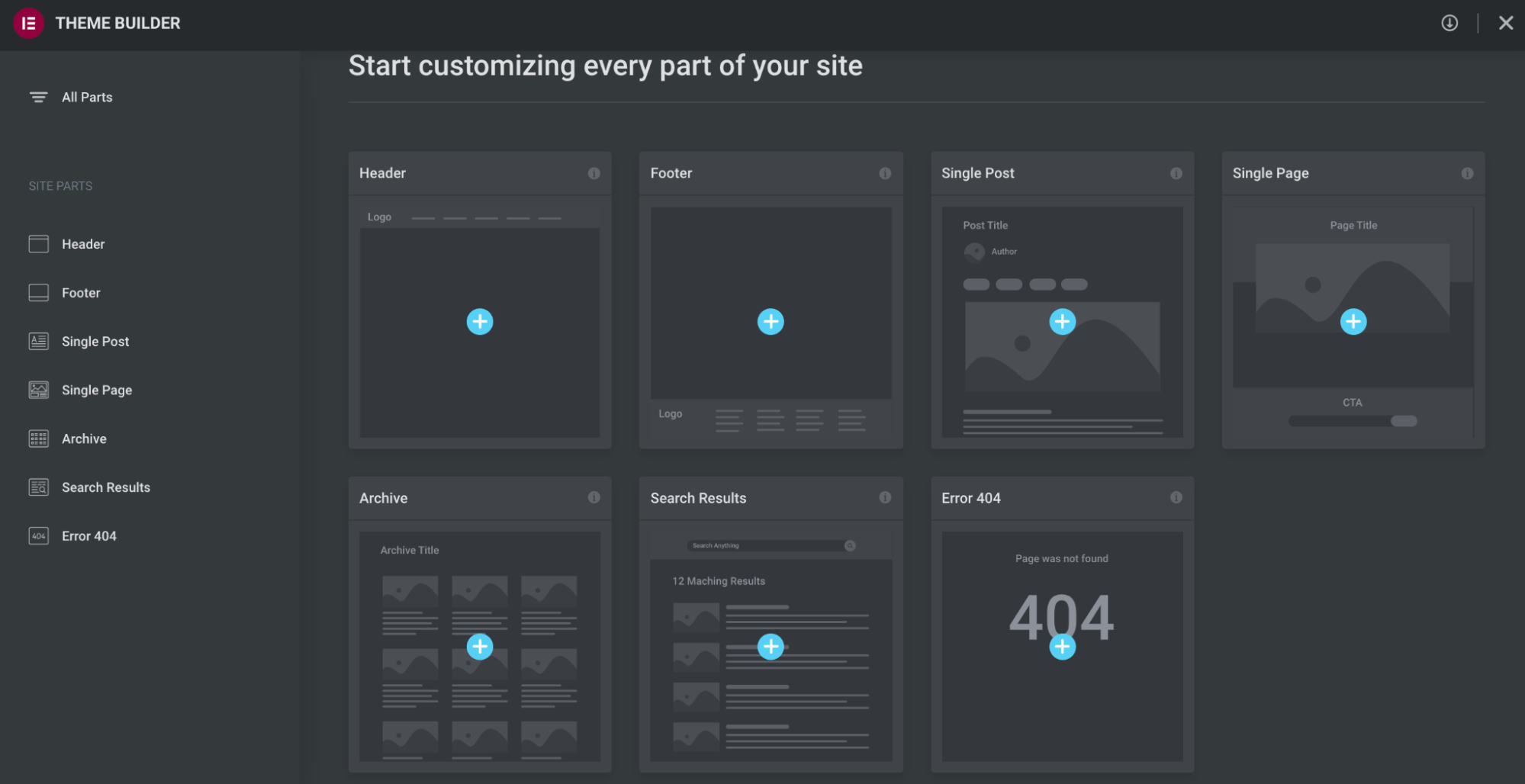Add a new Header template

(479, 322)
